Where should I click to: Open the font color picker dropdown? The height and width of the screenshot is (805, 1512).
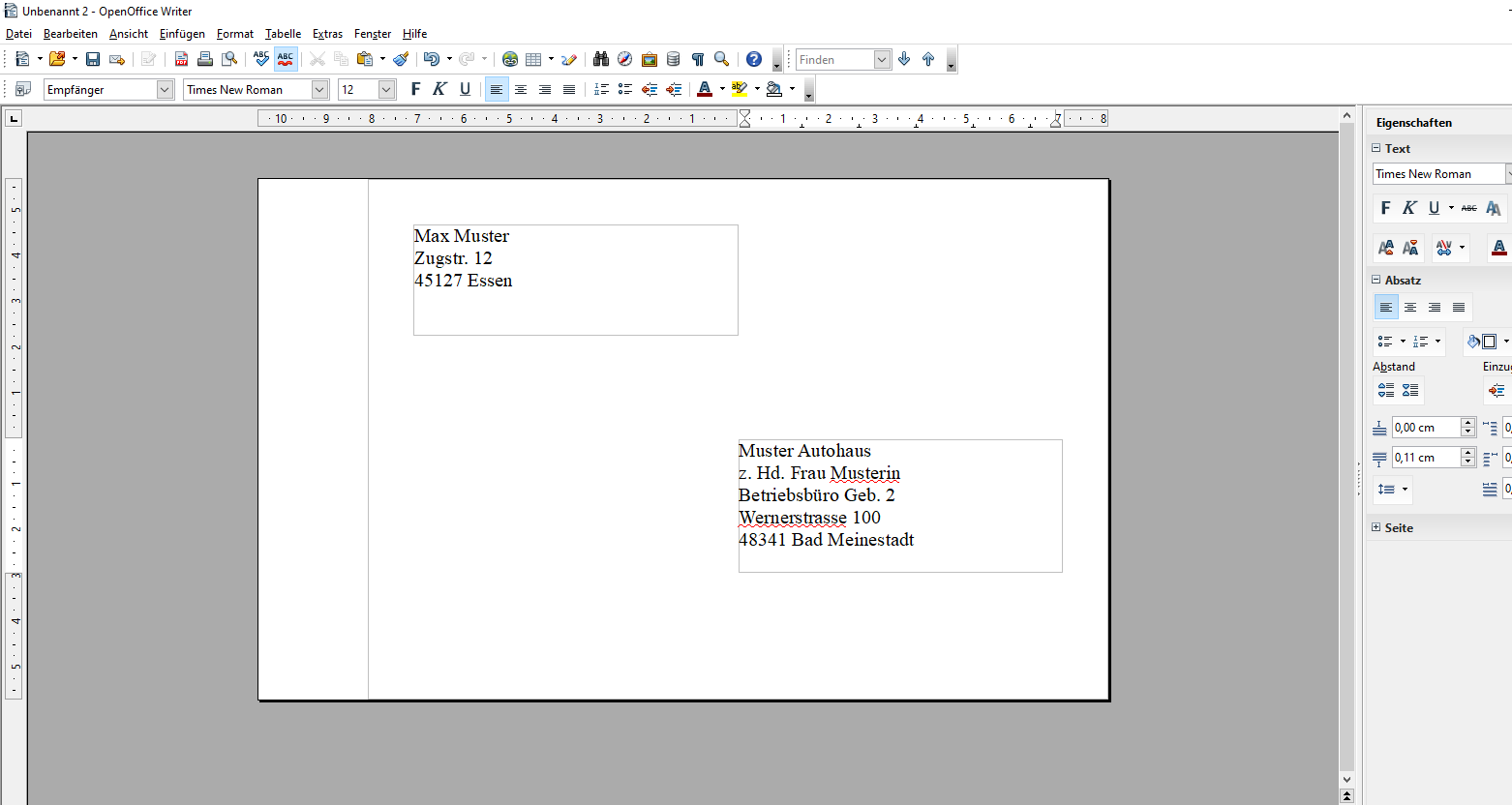(721, 88)
